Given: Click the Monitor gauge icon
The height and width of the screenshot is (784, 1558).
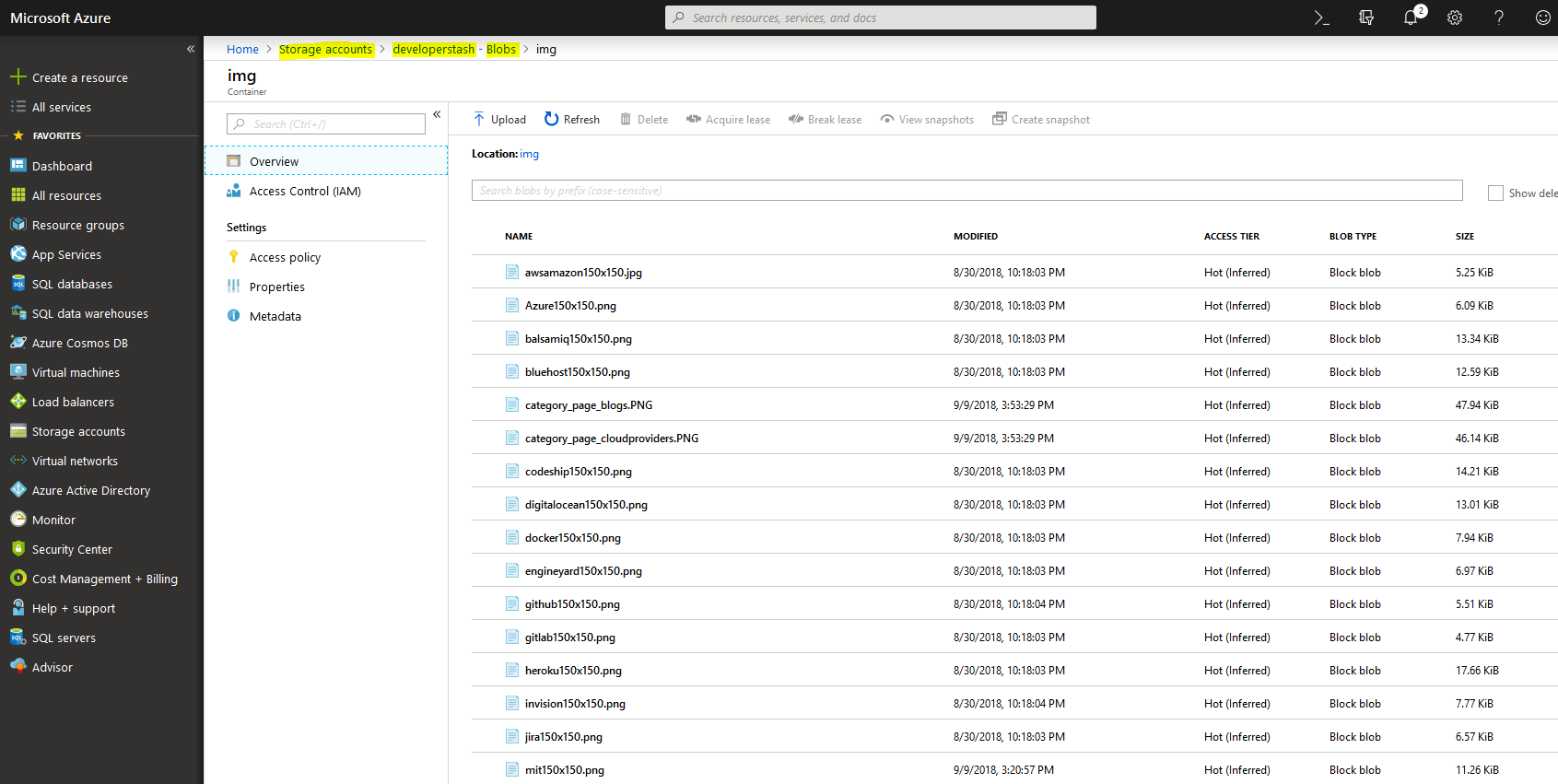Looking at the screenshot, I should click(18, 520).
